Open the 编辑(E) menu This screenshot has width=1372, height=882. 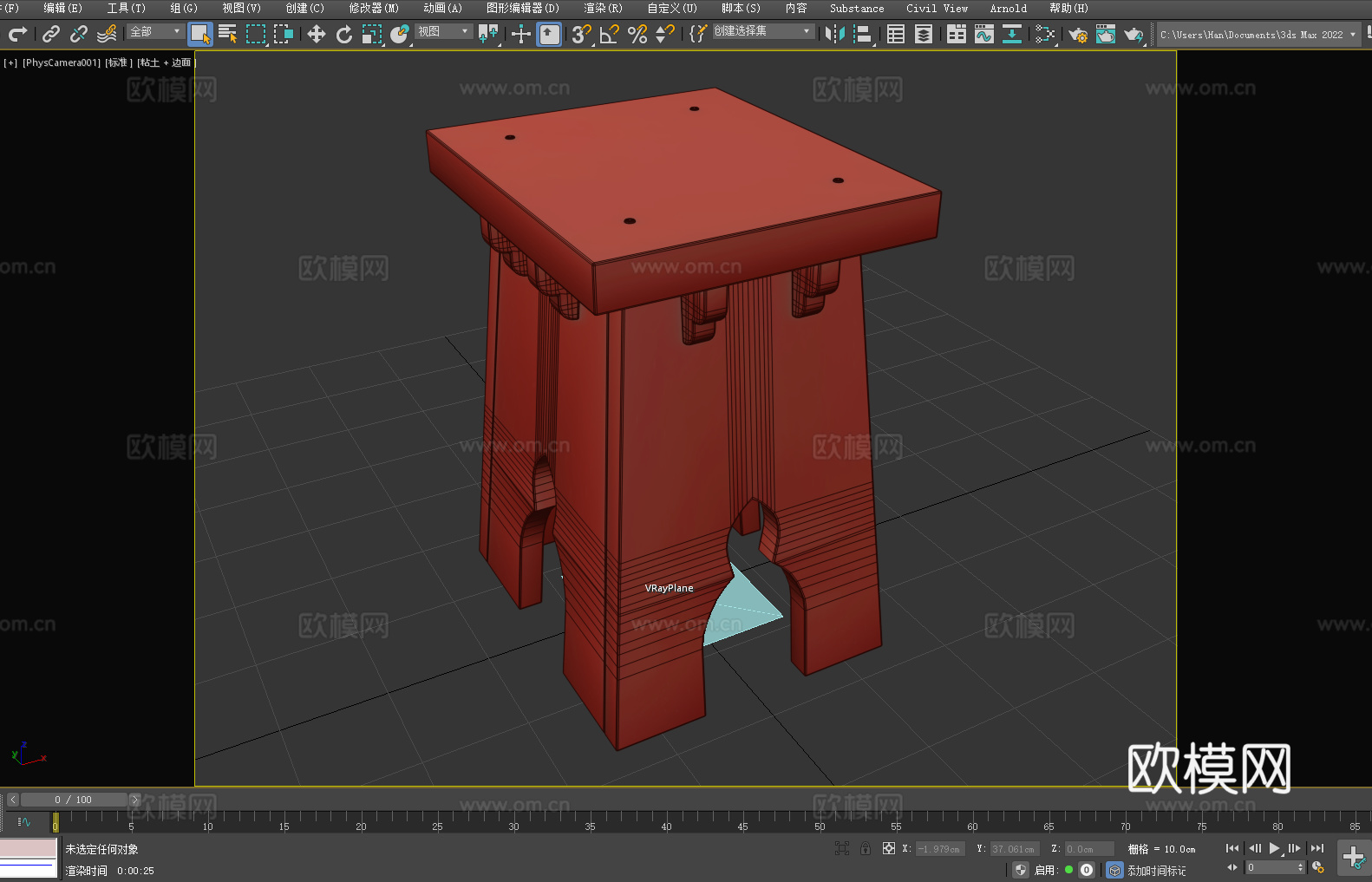pos(62,8)
